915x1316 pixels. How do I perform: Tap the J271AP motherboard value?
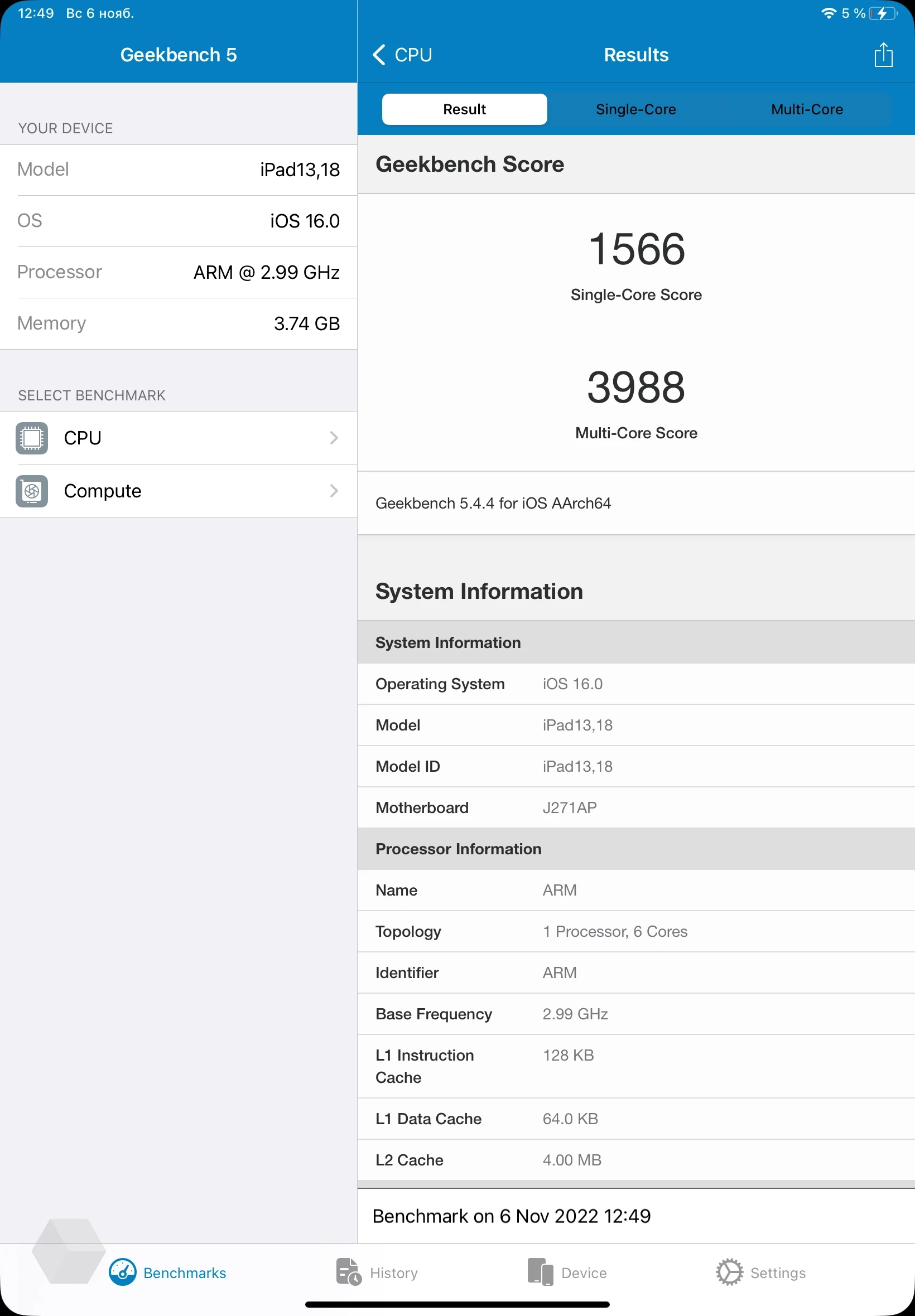569,808
